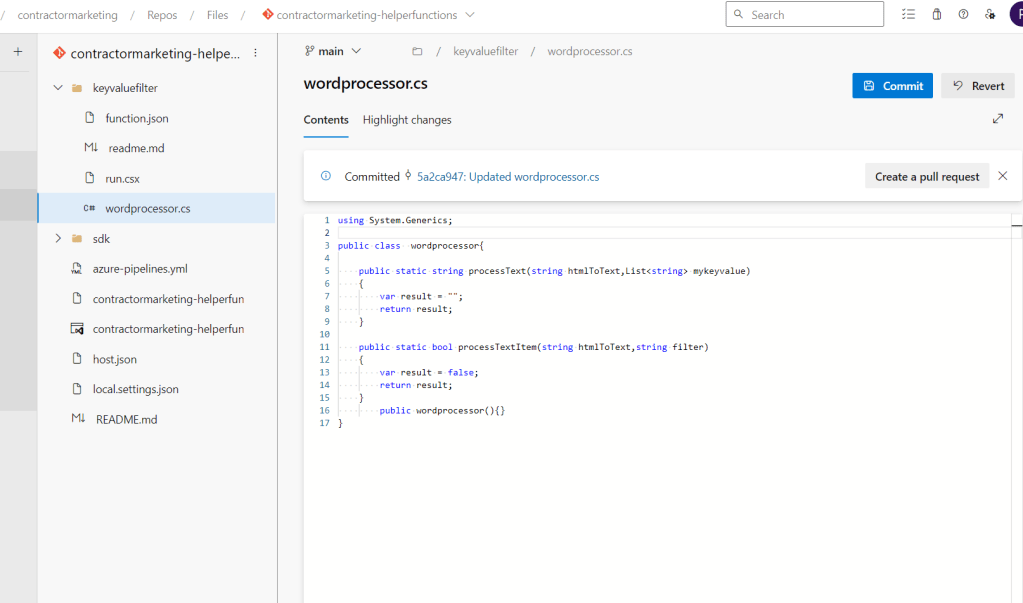Open host.json file

coord(115,359)
